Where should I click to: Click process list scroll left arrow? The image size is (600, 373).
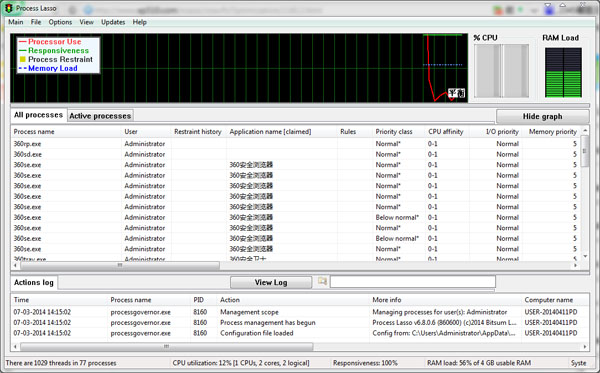15,265
